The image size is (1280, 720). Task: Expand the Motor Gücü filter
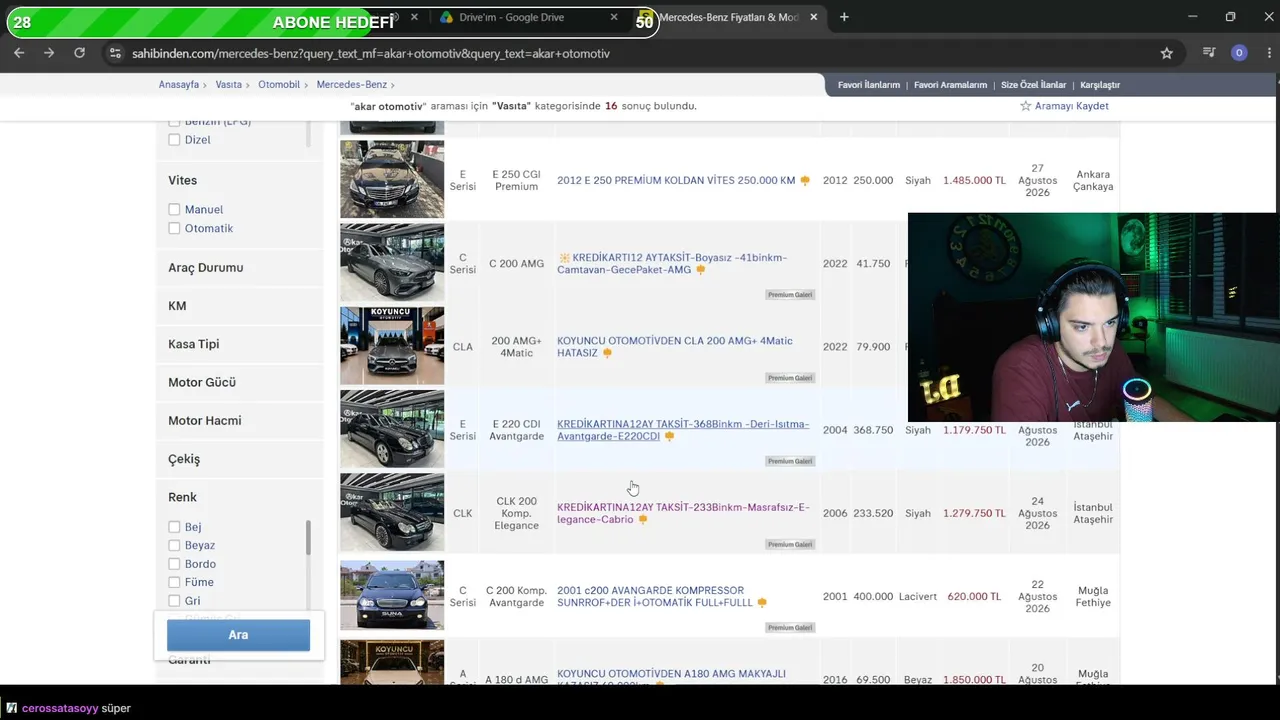[x=202, y=382]
